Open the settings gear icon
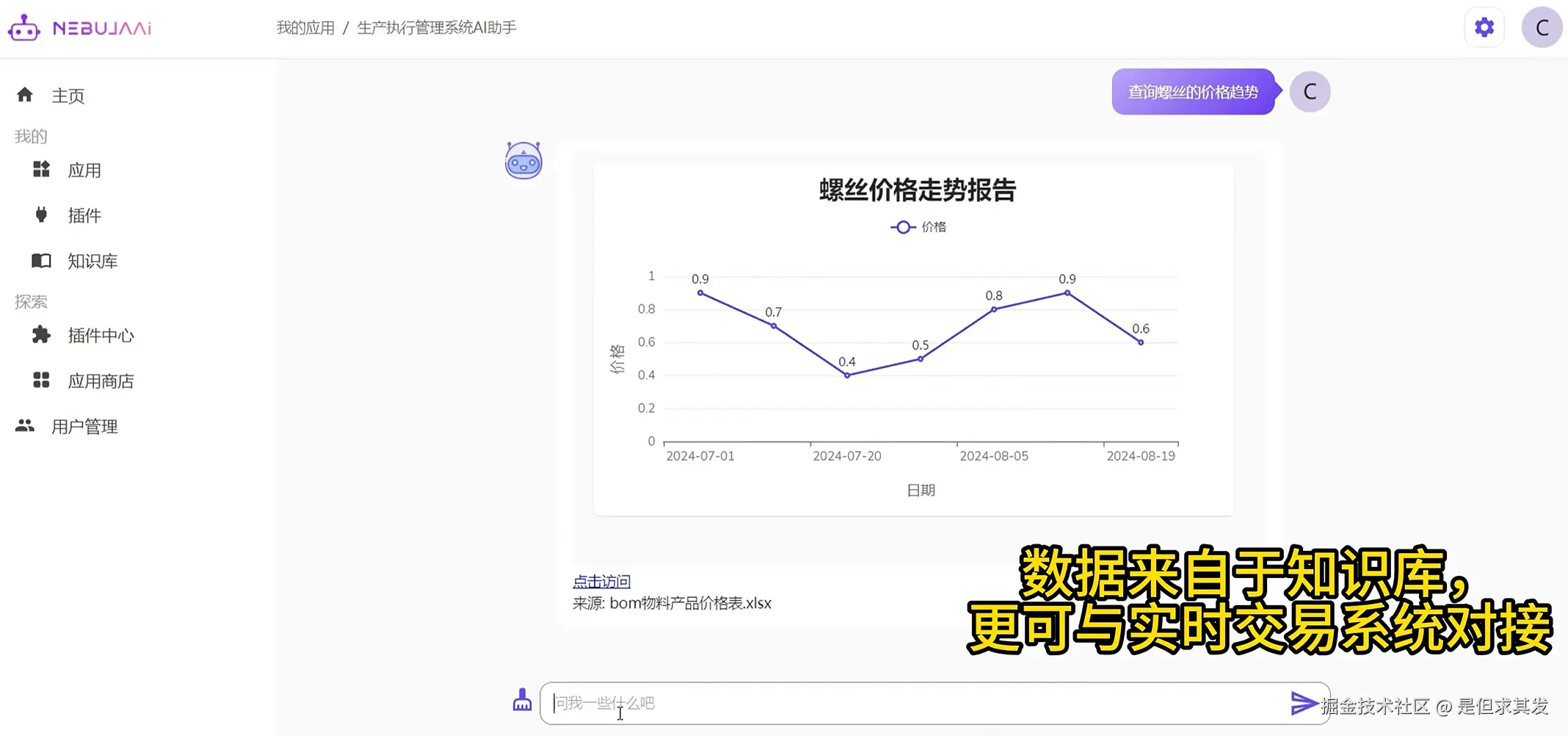The width and height of the screenshot is (1568, 736). click(1484, 26)
